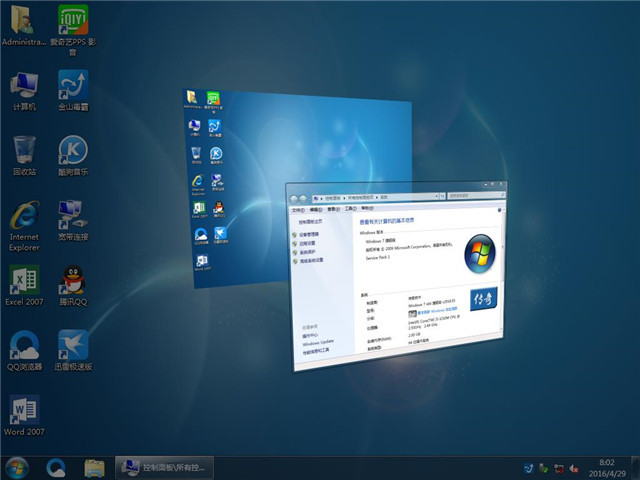Open the Recycle Bin (回收站)

(x=25, y=150)
